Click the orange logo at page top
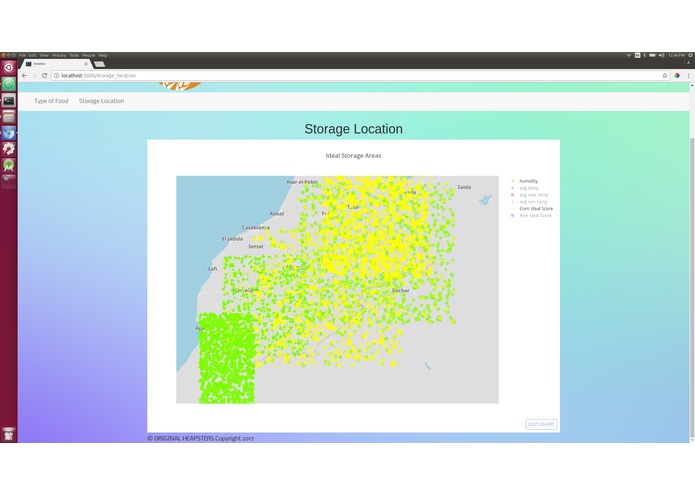695x494 pixels. click(180, 86)
